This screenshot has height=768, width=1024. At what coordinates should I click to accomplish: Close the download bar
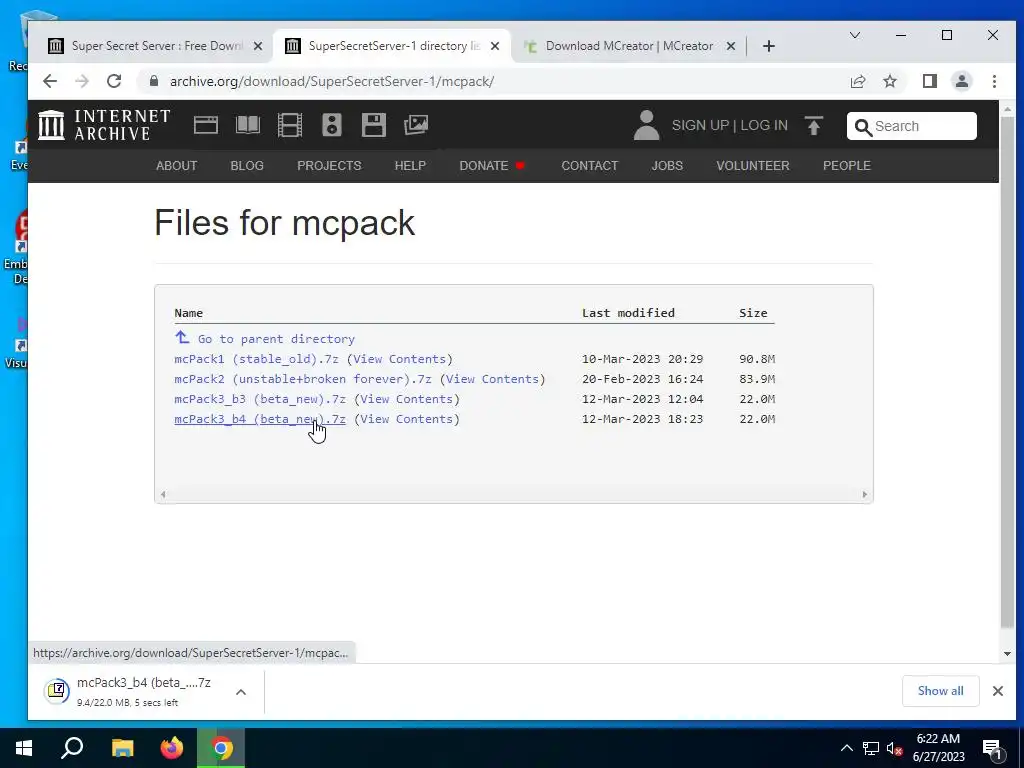(x=997, y=691)
